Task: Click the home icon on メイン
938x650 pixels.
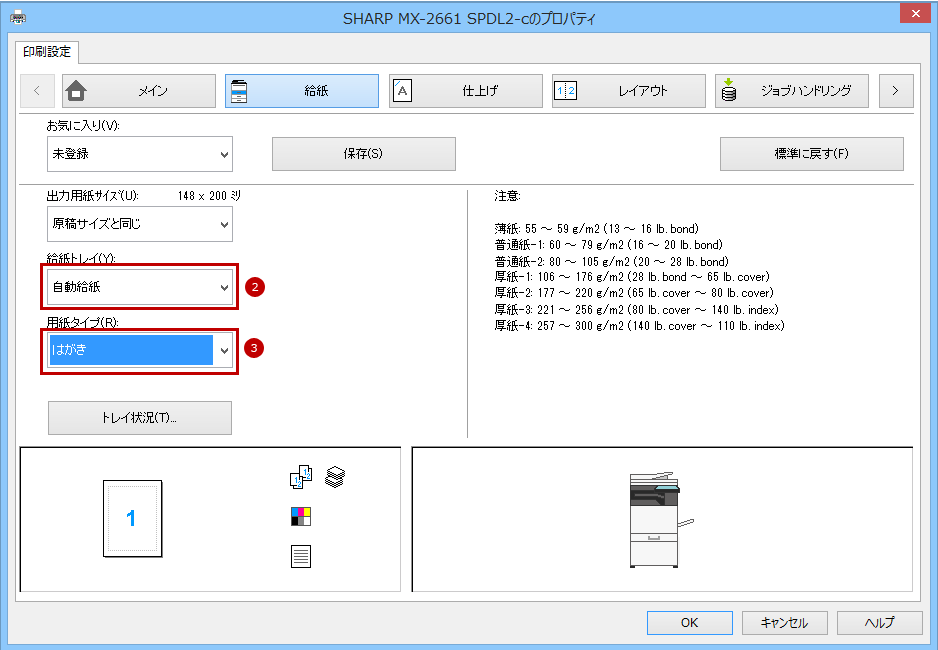Action: [x=76, y=91]
